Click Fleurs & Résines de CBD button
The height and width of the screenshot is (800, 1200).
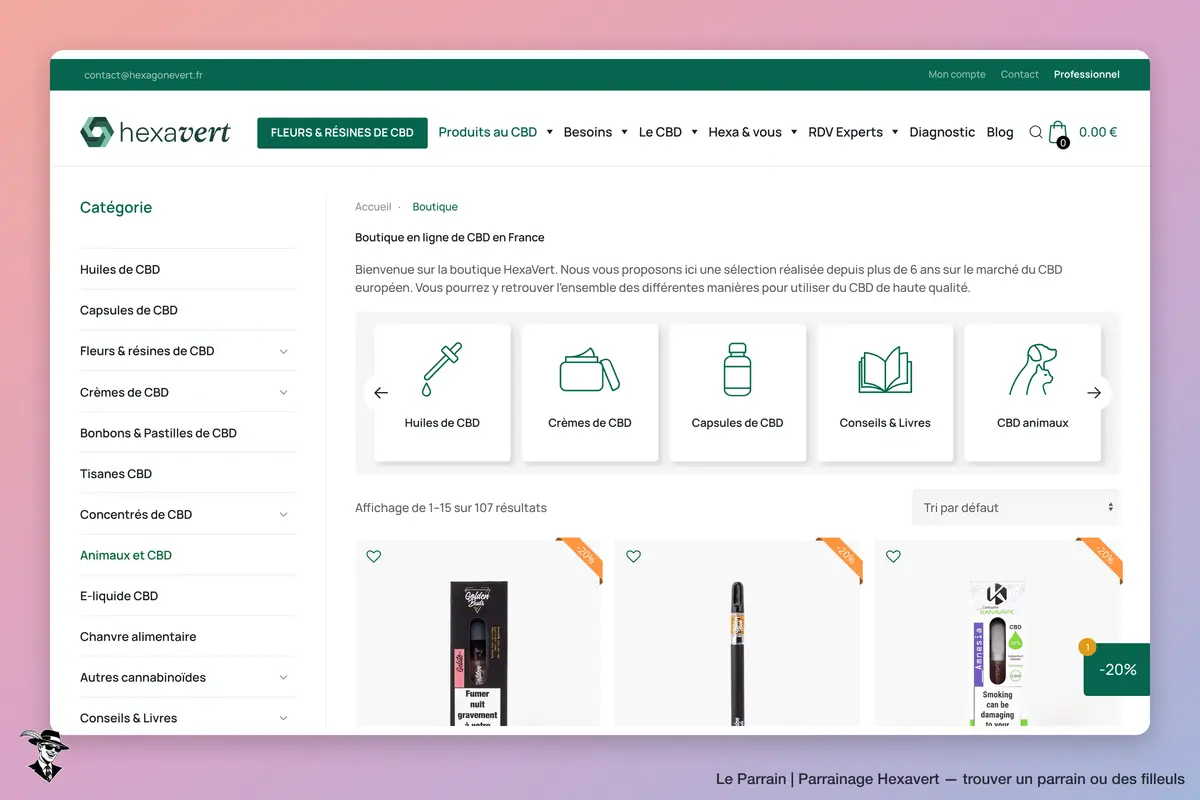(x=342, y=133)
